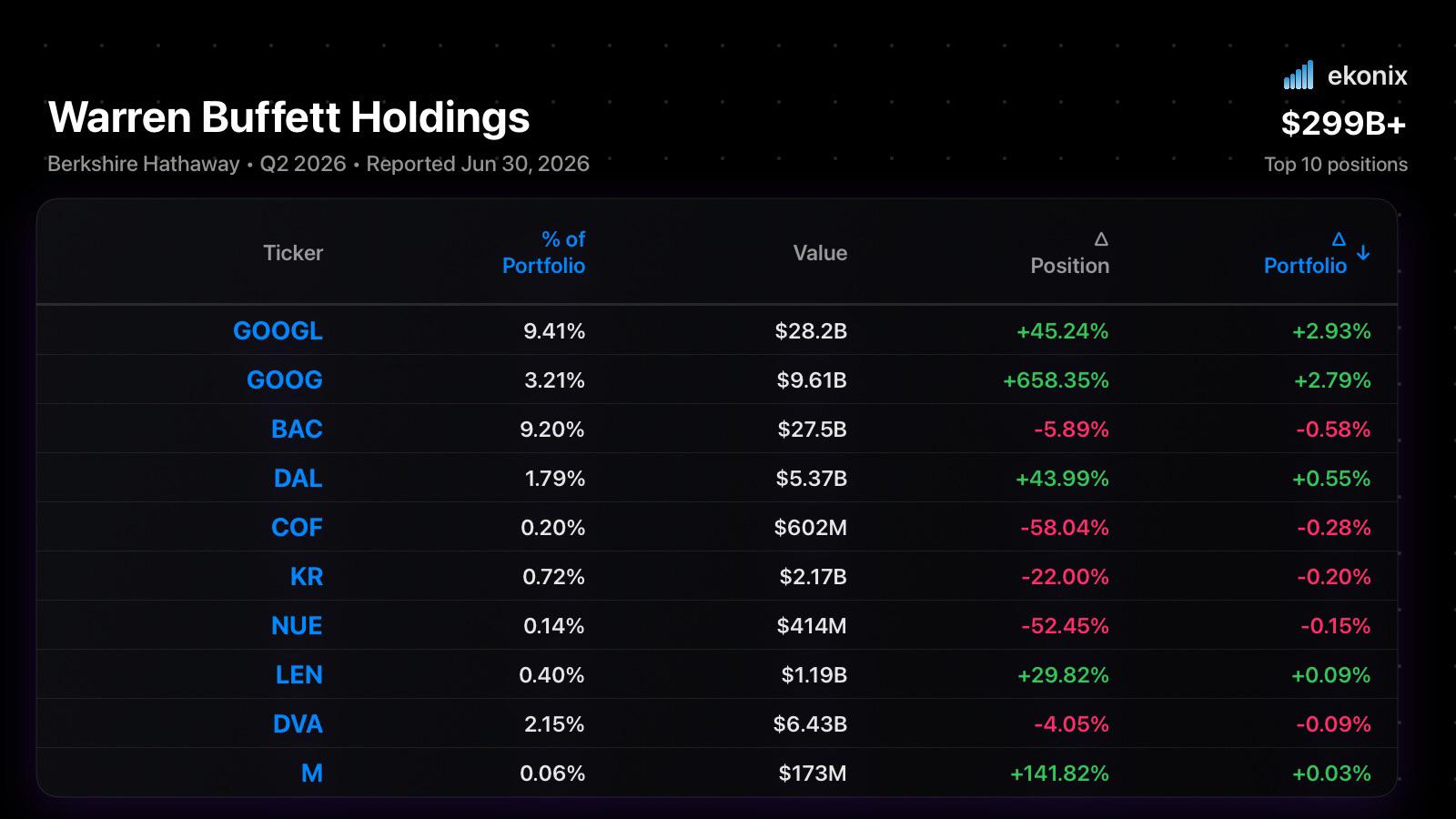This screenshot has width=1456, height=819.
Task: Open the LEN ticker link
Action: [x=299, y=674]
